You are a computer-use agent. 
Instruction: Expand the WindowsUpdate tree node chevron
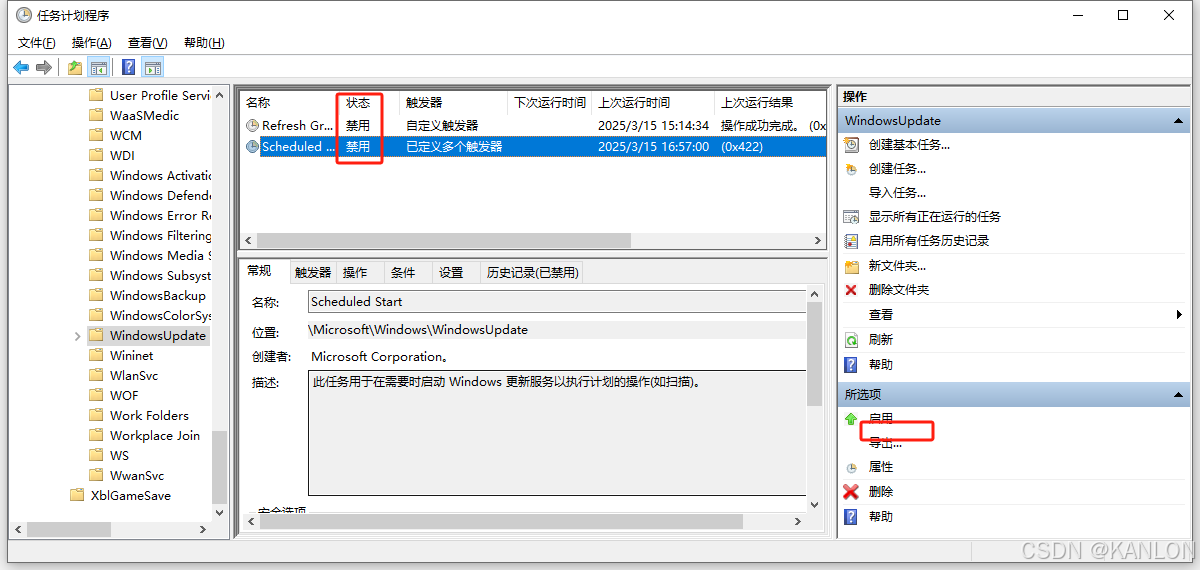pos(78,336)
